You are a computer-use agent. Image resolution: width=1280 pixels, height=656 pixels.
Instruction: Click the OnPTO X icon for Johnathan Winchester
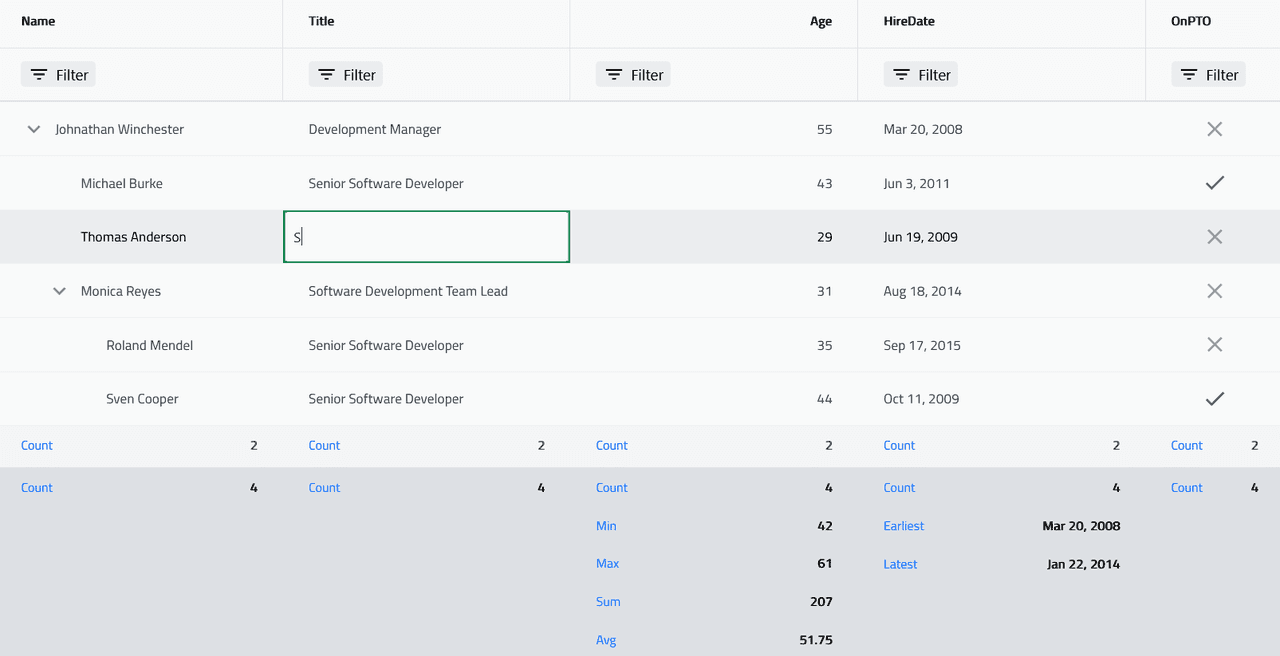[1215, 129]
